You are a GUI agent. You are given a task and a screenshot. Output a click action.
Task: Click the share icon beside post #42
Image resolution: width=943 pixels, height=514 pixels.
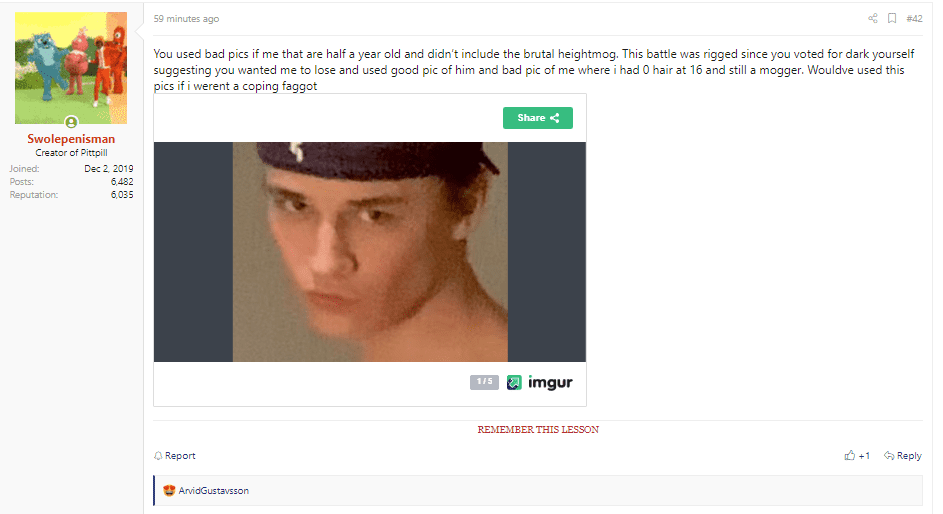pos(873,19)
